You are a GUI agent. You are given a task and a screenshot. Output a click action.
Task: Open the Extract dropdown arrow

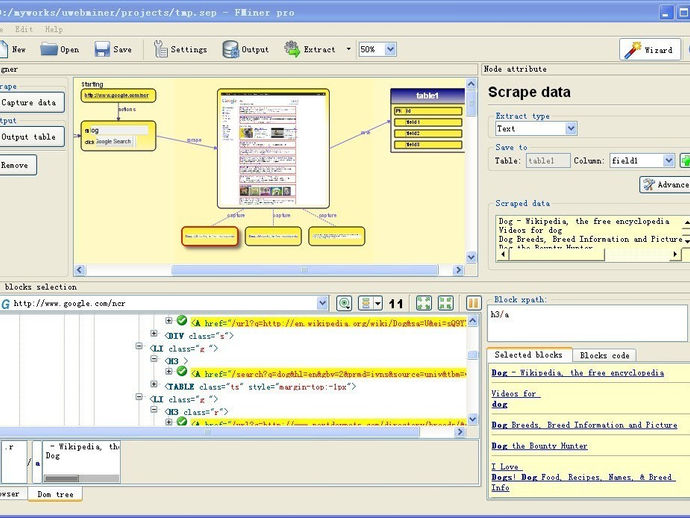pyautogui.click(x=349, y=49)
